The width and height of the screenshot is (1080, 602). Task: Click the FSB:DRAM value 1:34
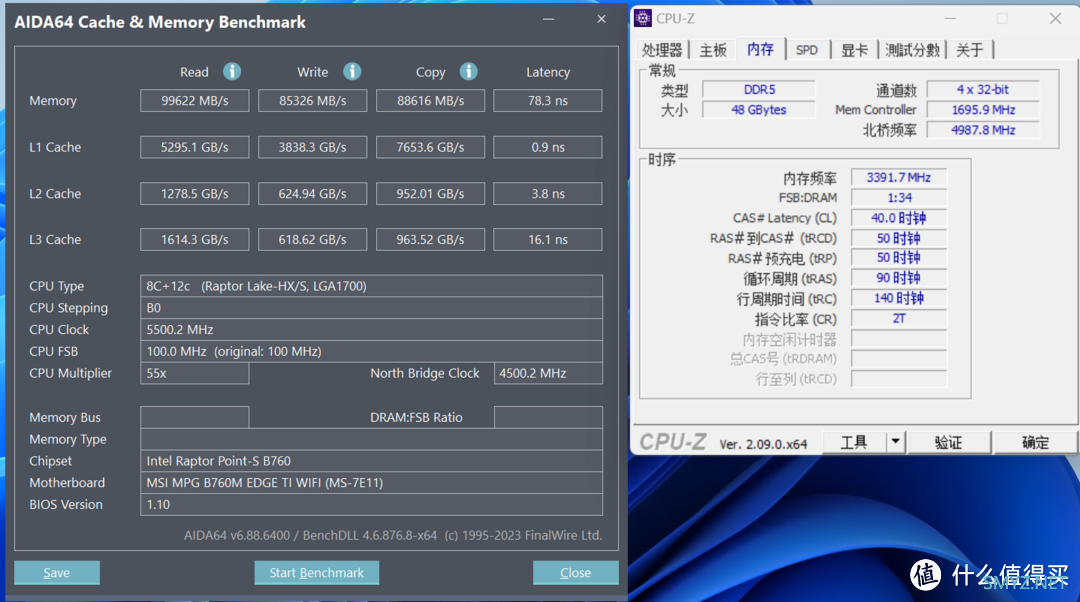pyautogui.click(x=899, y=198)
